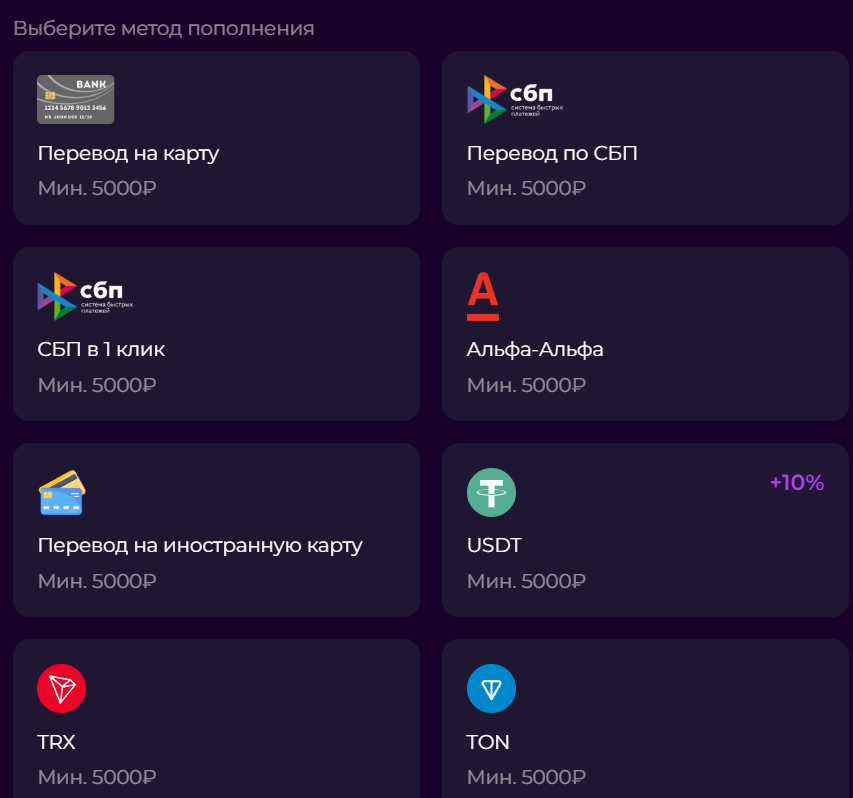Screen dimensions: 853x798
Task: Click the red TRX Tron icon
Action: (x=62, y=688)
